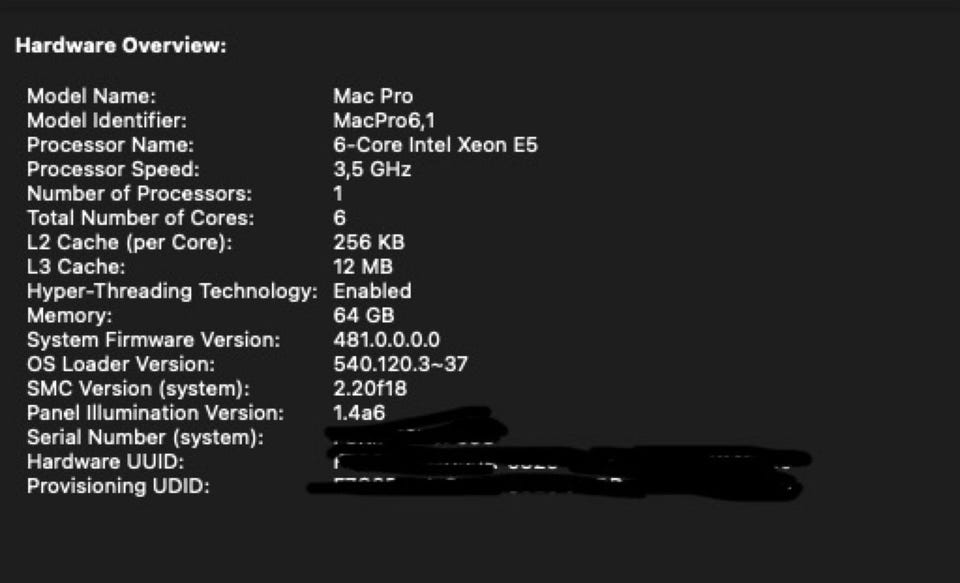
Task: Select the Model Name label
Action: tap(92, 97)
